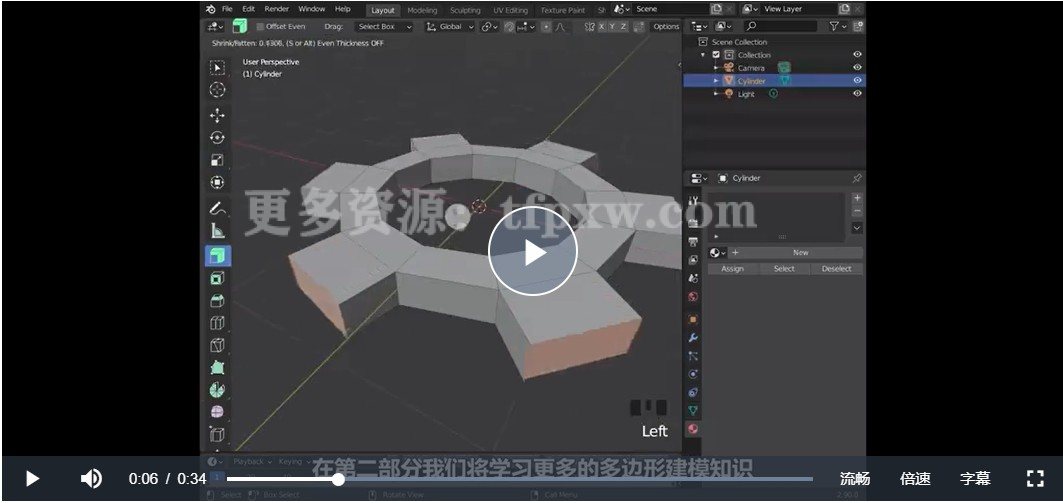
Task: Play video with center play button
Action: coord(532,252)
